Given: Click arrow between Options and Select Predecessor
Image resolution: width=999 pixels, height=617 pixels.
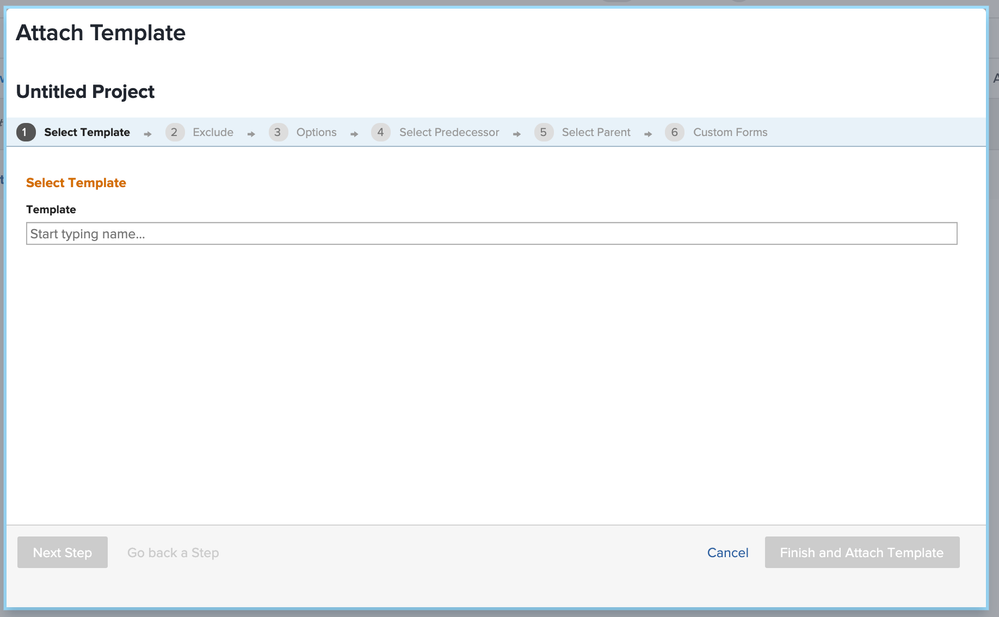Looking at the screenshot, I should tap(354, 133).
